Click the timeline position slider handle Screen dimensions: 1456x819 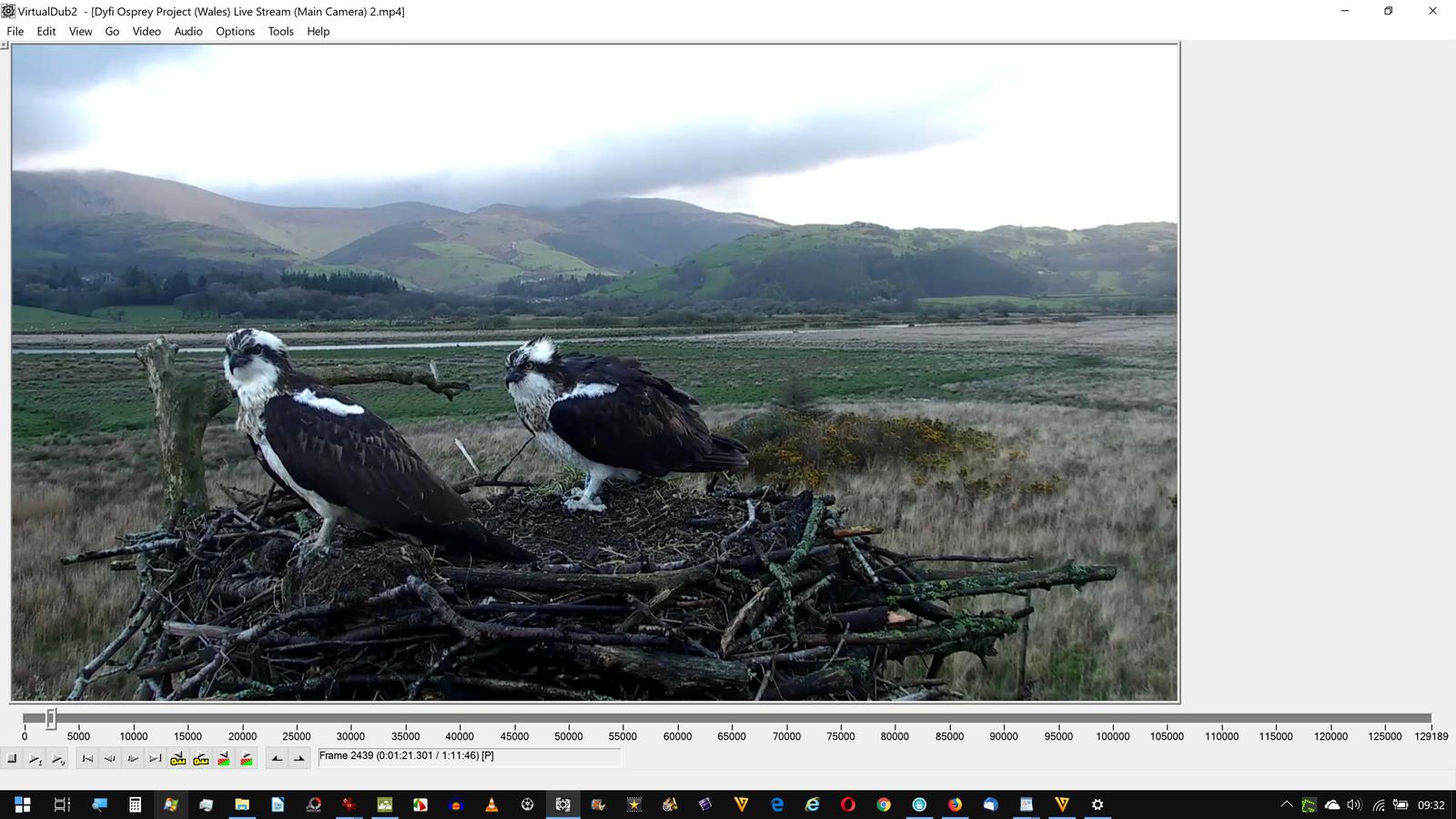(x=51, y=719)
